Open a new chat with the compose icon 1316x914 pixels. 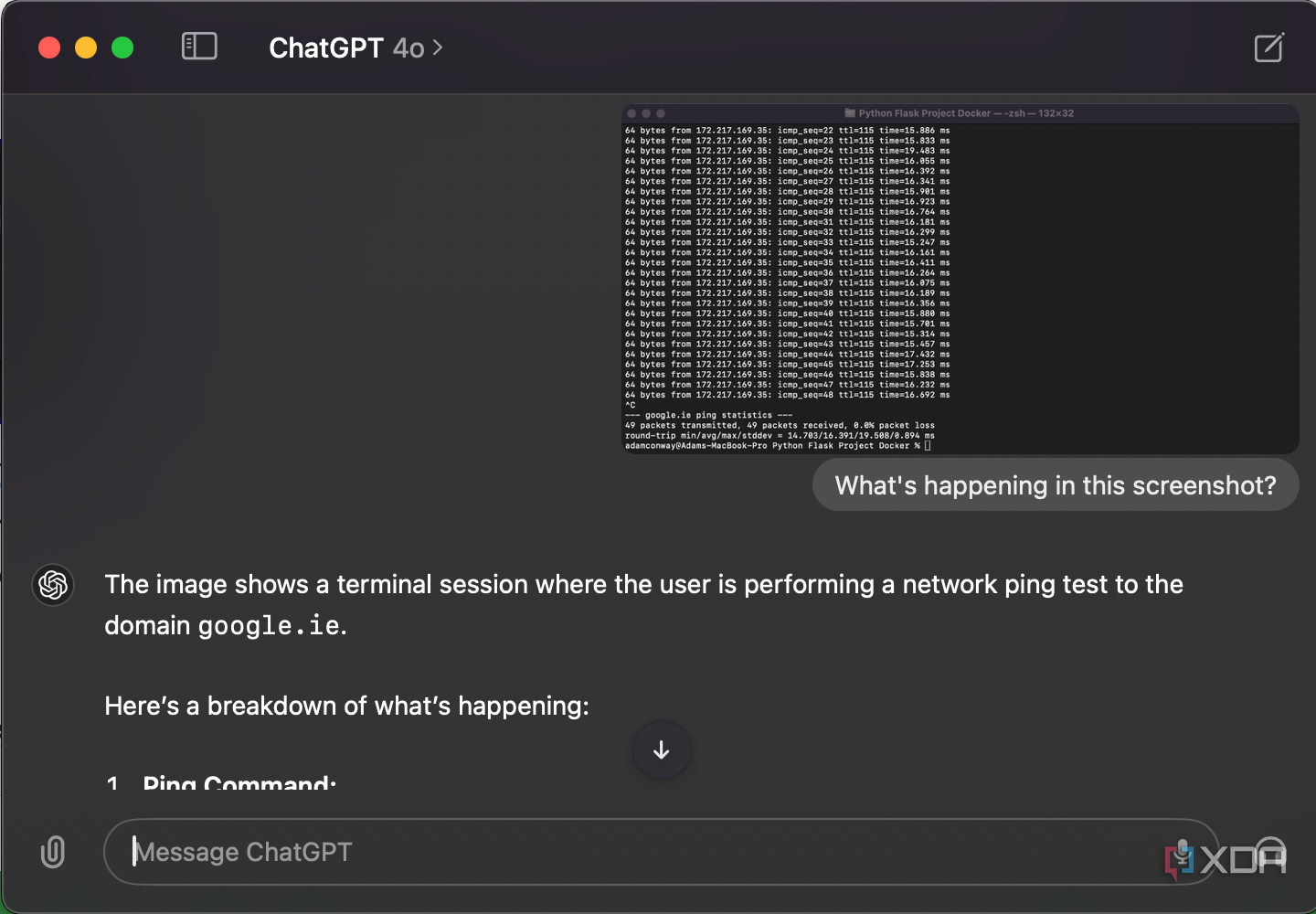coord(1268,48)
